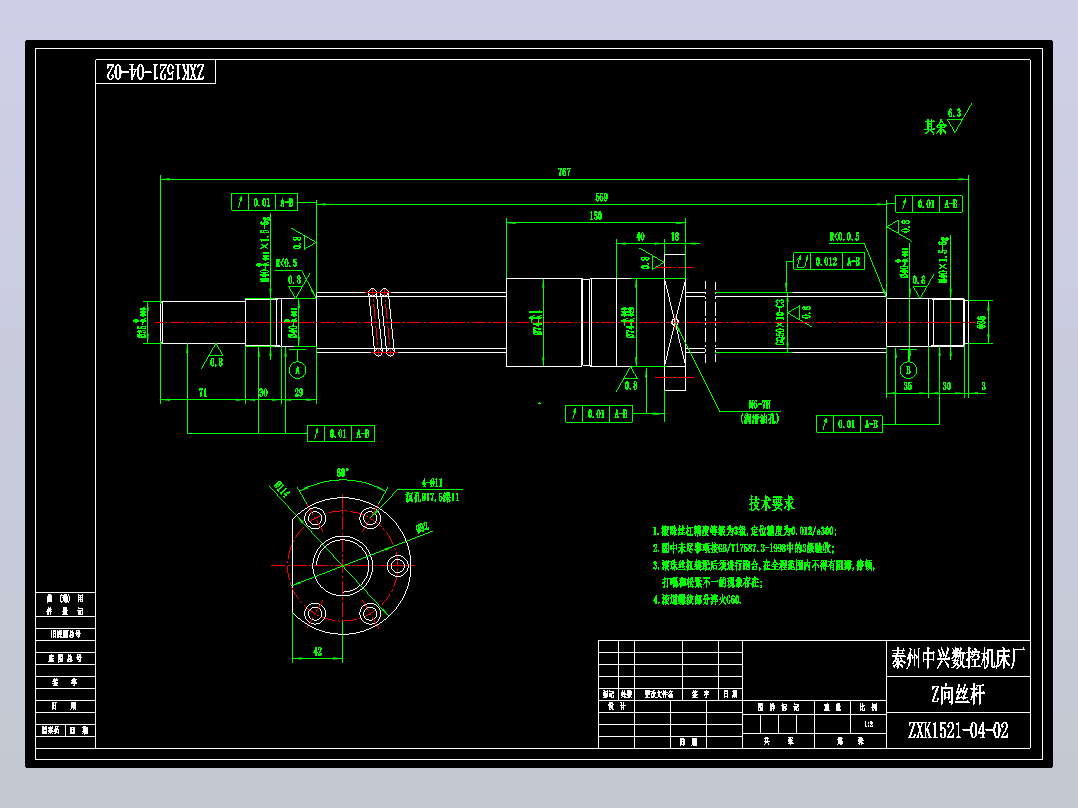Click the 3 chamfer dimension on the right end

click(983, 386)
